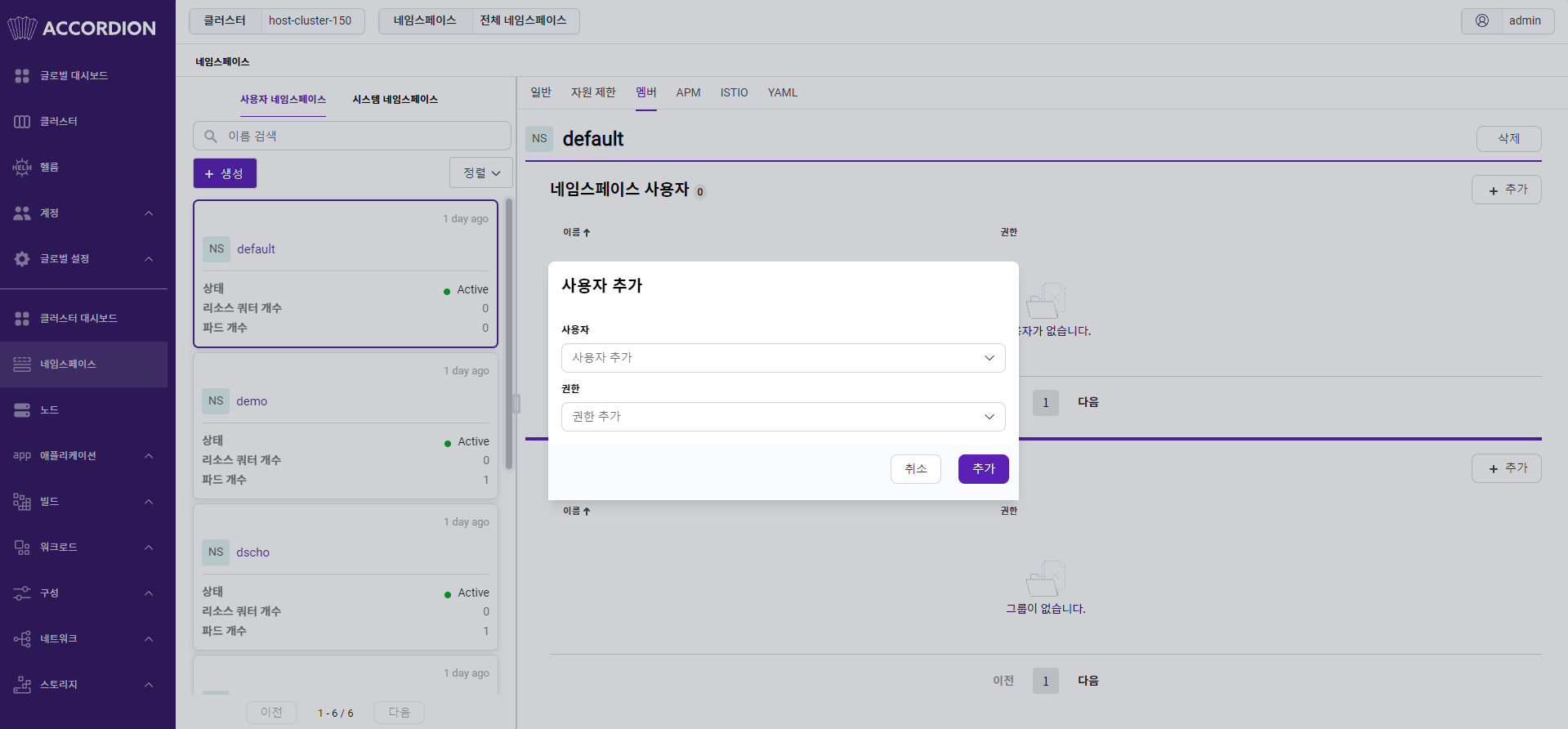This screenshot has width=1568, height=729.
Task: Open the Helm icon in sidebar
Action: (22, 167)
